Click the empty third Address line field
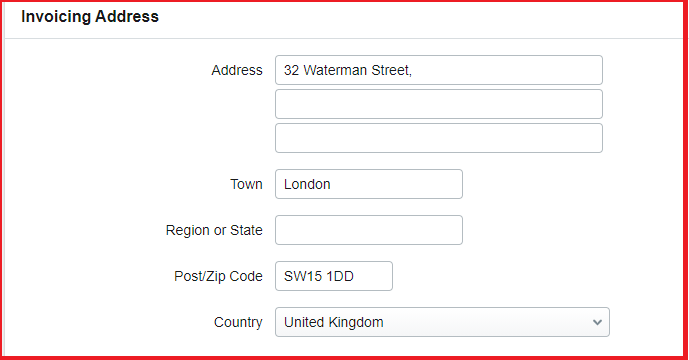Screen dimensions: 689x360 439,138
